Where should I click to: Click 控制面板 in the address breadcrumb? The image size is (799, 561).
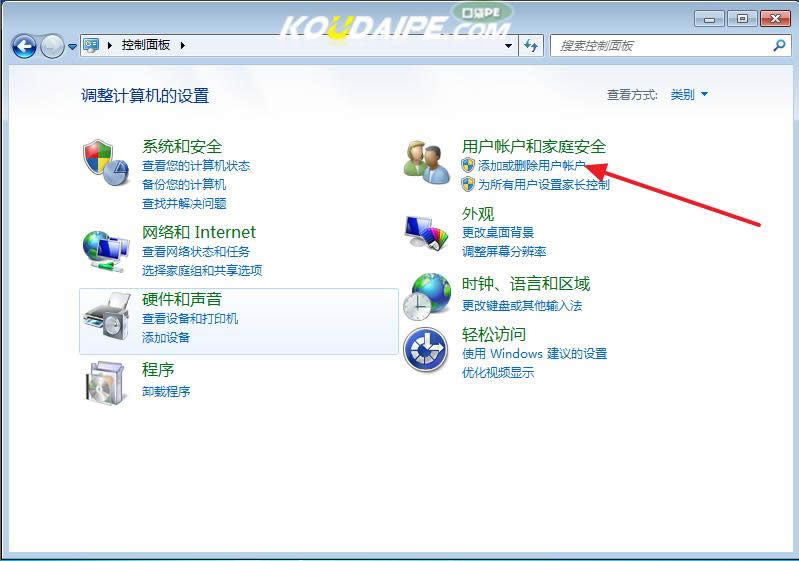(146, 46)
